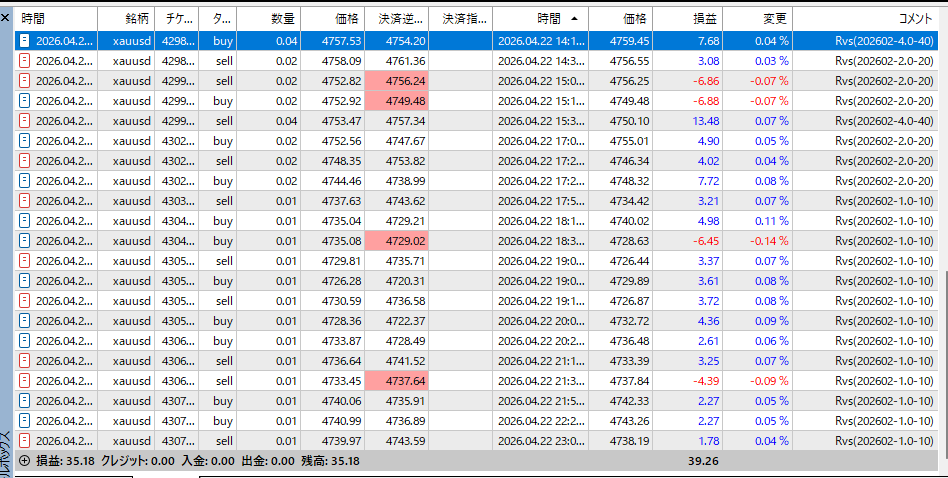
Task: Click the red sell icon on the 4753.47 row
Action: point(25,121)
